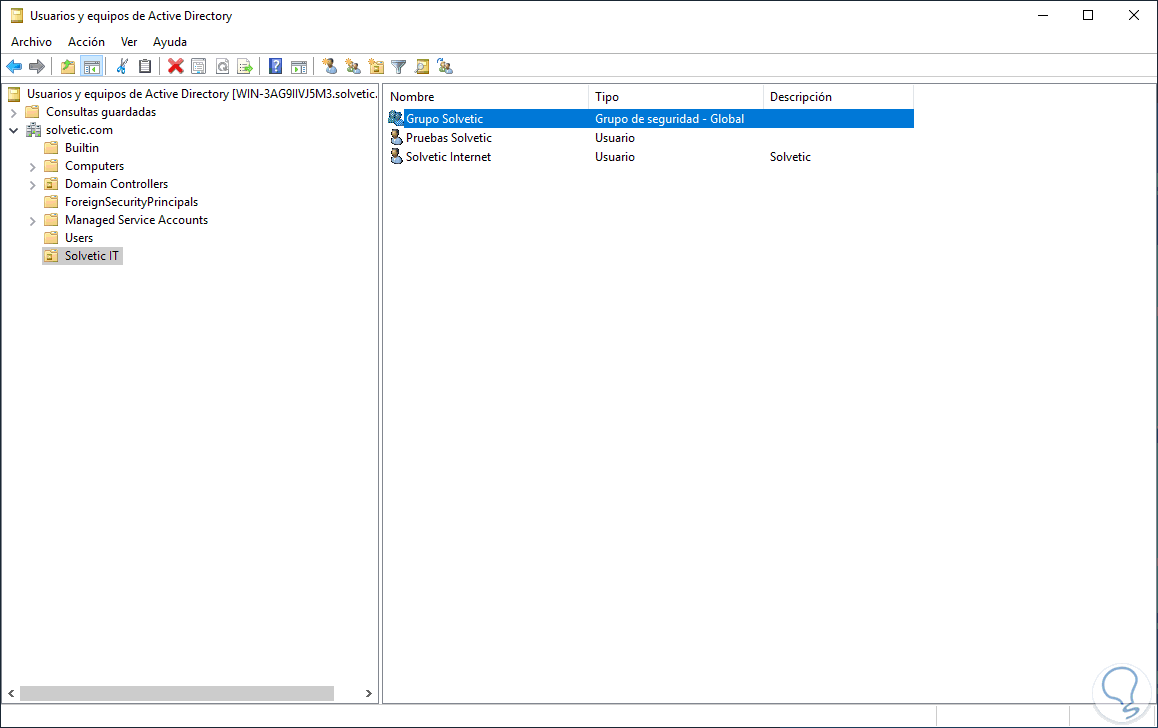Open filter options funnel icon

point(399,66)
